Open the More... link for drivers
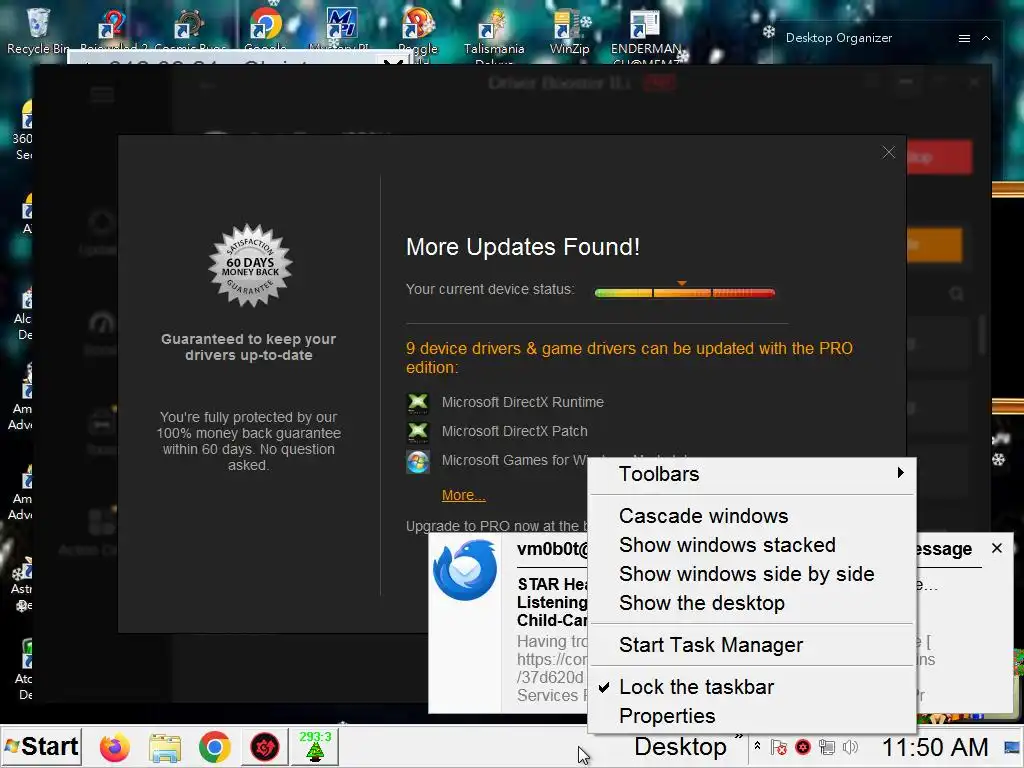This screenshot has width=1024, height=768. click(x=464, y=495)
